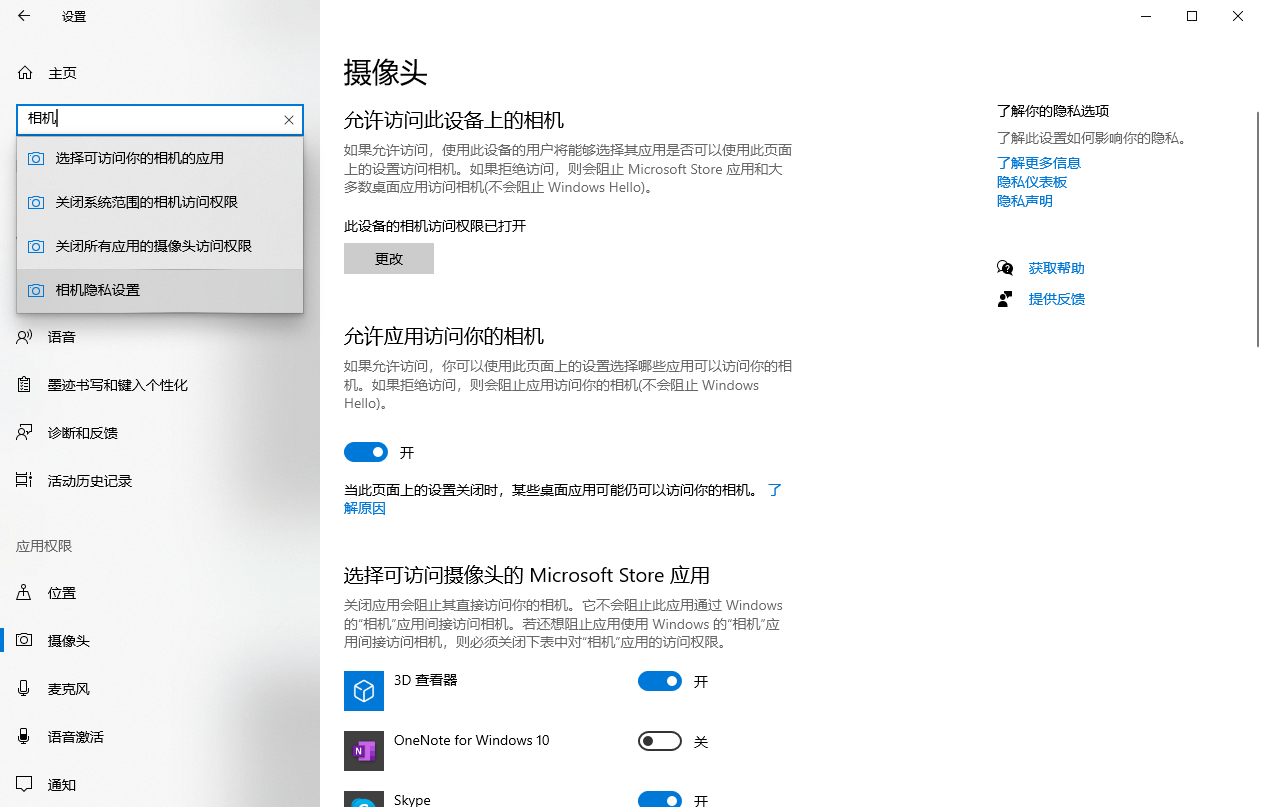
Task: Click the vertical scrollbar on the right edge
Action: pos(1257,230)
